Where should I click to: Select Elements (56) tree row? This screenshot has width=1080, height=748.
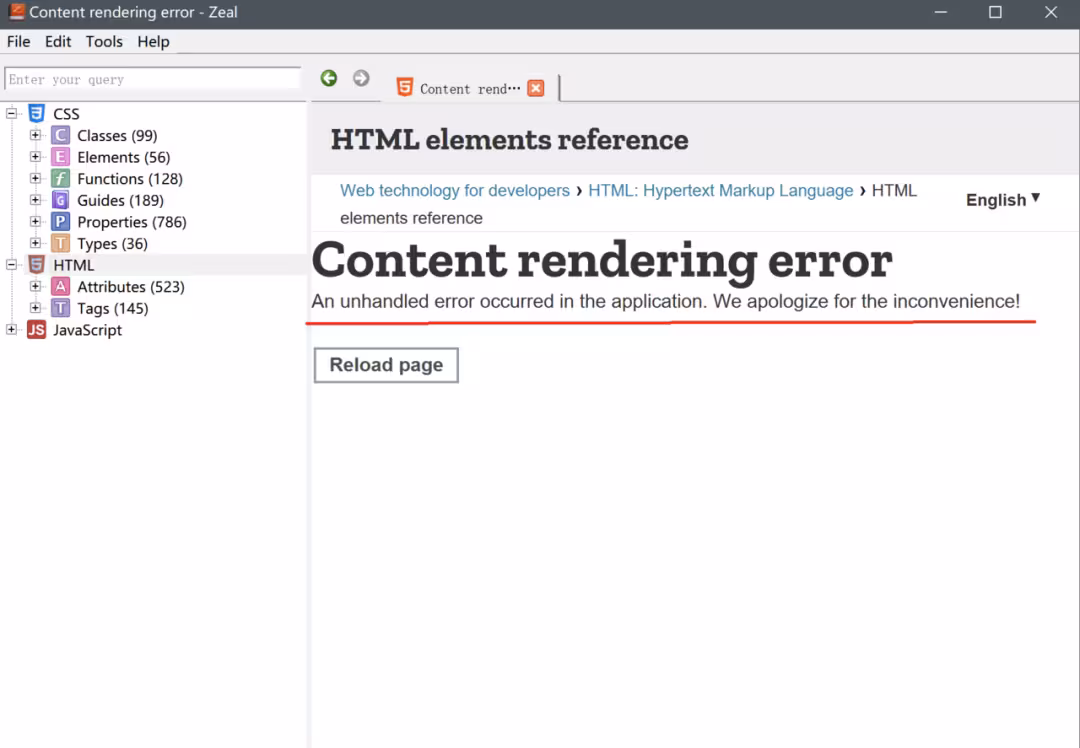[123, 157]
